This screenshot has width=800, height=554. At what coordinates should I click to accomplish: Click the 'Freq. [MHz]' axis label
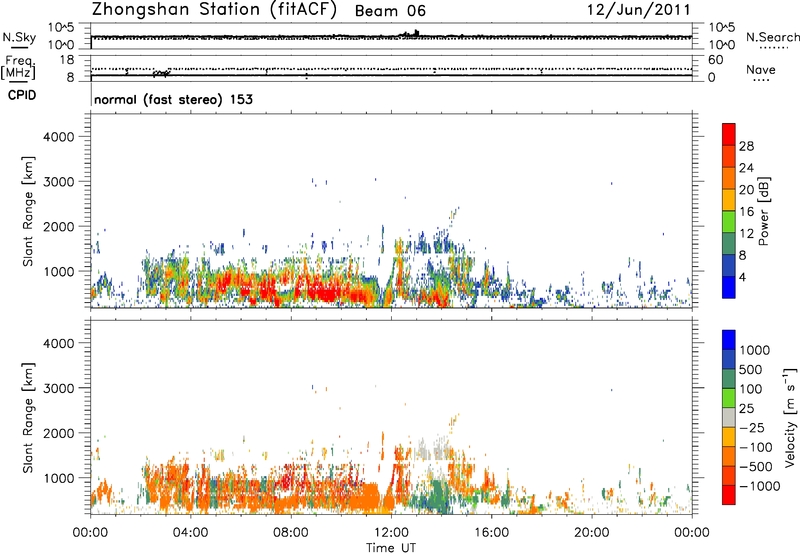click(x=19, y=68)
